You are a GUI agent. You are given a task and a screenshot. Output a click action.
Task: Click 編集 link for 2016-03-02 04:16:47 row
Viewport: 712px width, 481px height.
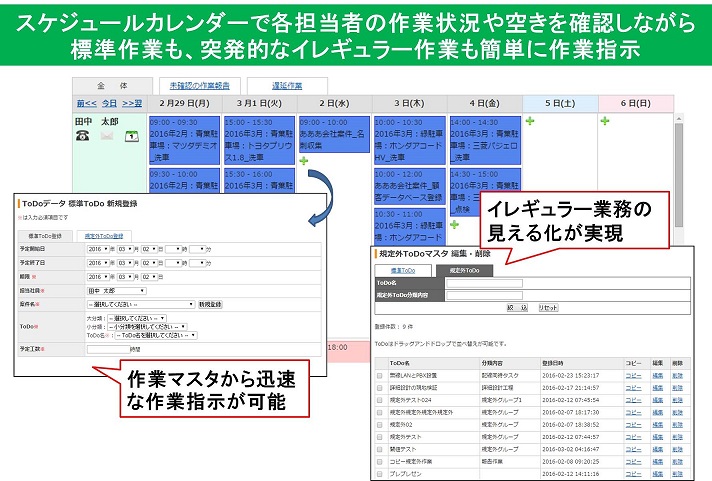[x=658, y=449]
